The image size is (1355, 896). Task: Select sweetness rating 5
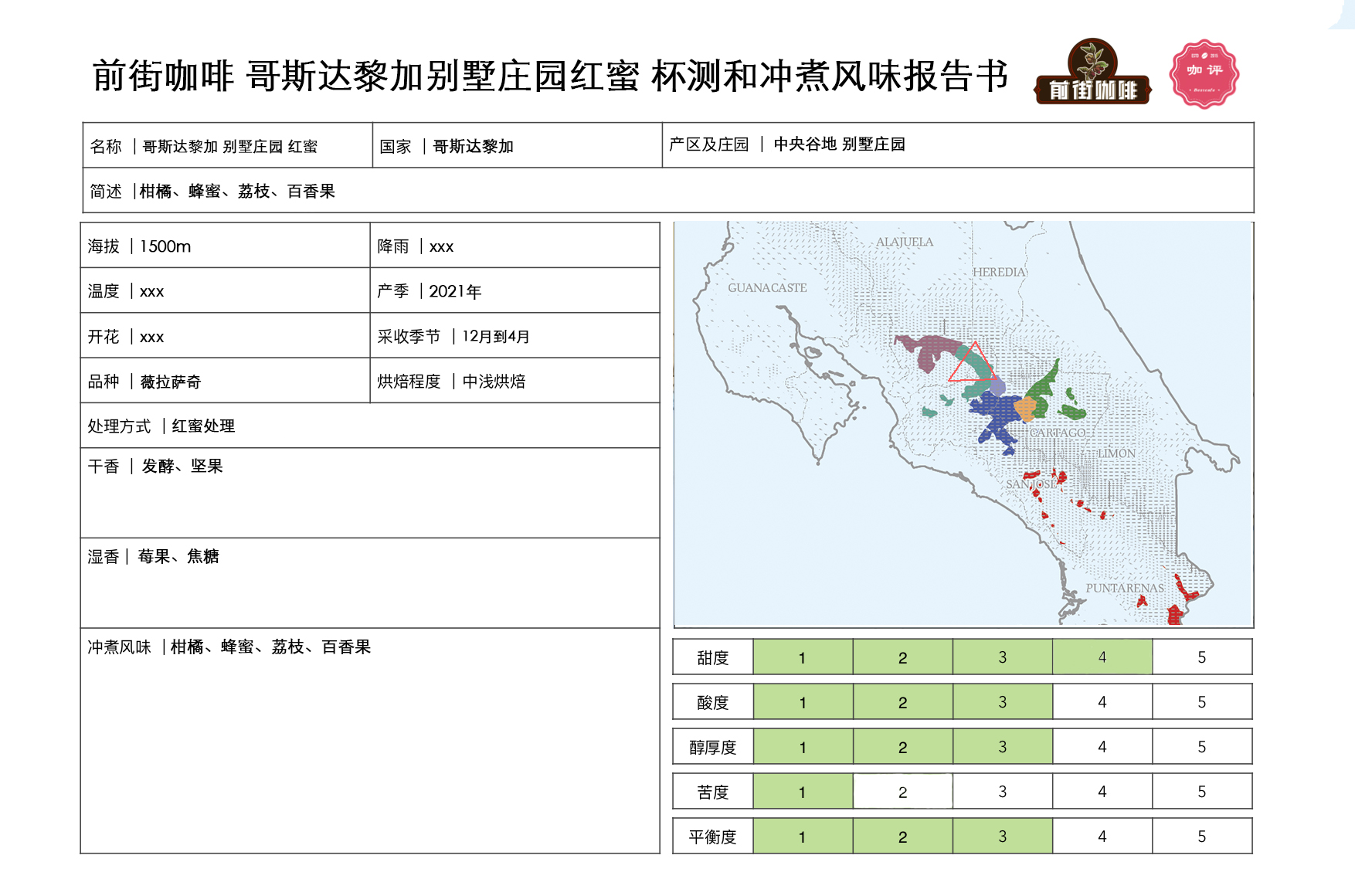coord(1201,657)
